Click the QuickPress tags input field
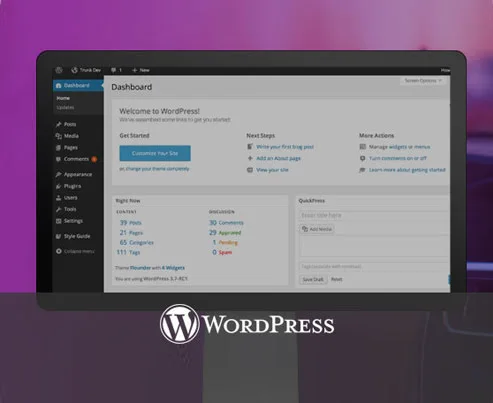 coord(375,266)
